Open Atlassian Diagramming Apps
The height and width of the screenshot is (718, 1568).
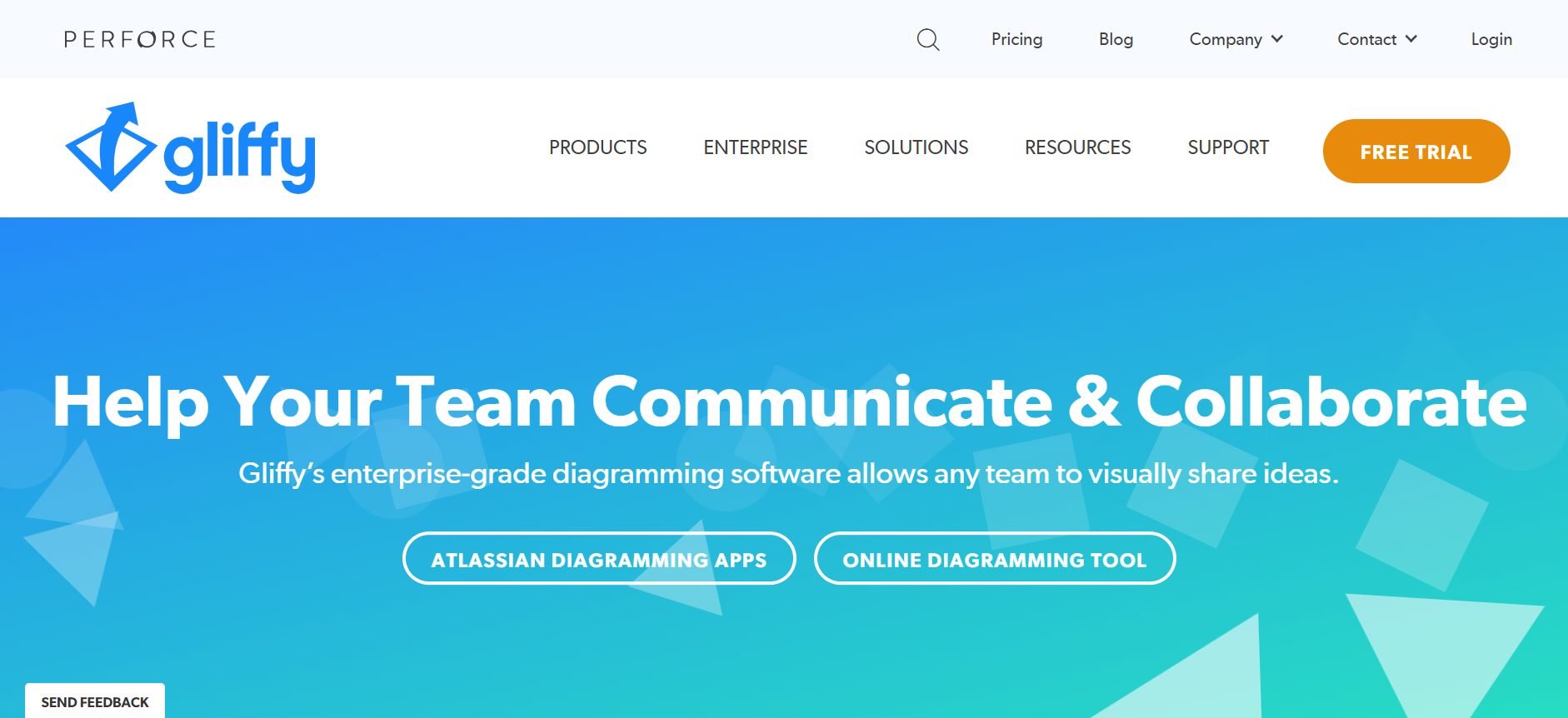click(x=598, y=559)
